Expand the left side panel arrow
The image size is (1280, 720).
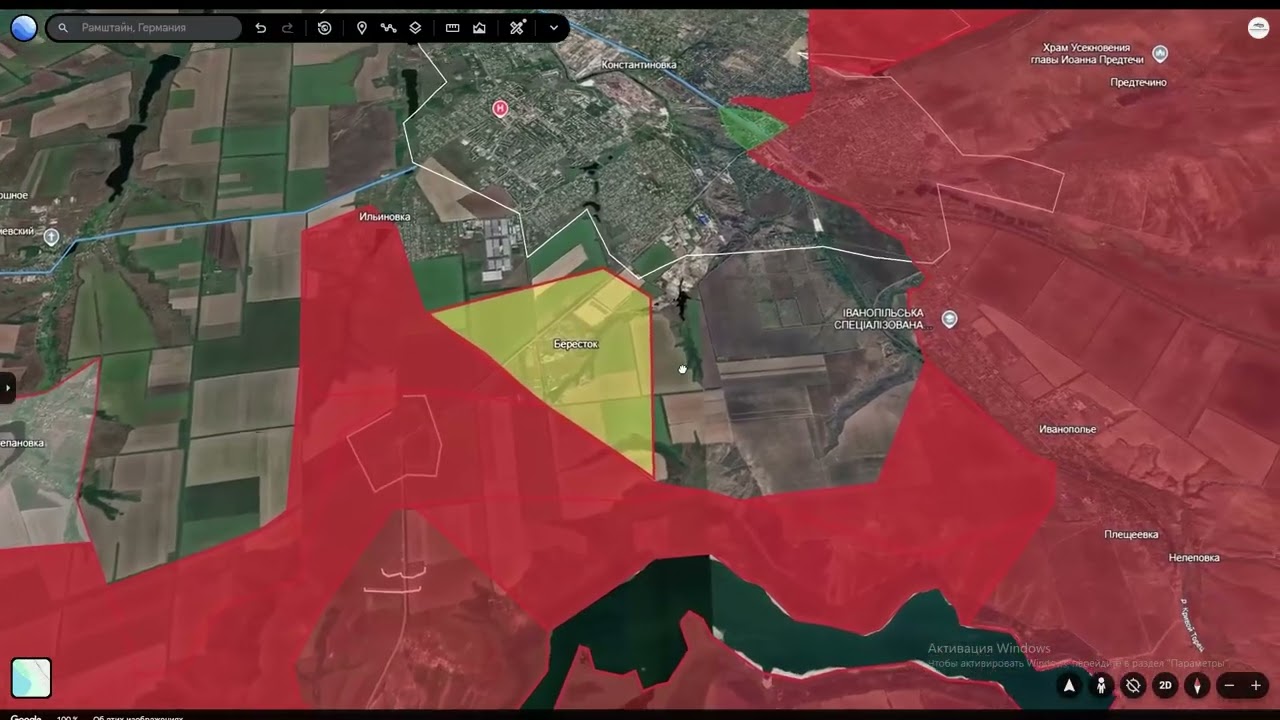(x=6, y=387)
